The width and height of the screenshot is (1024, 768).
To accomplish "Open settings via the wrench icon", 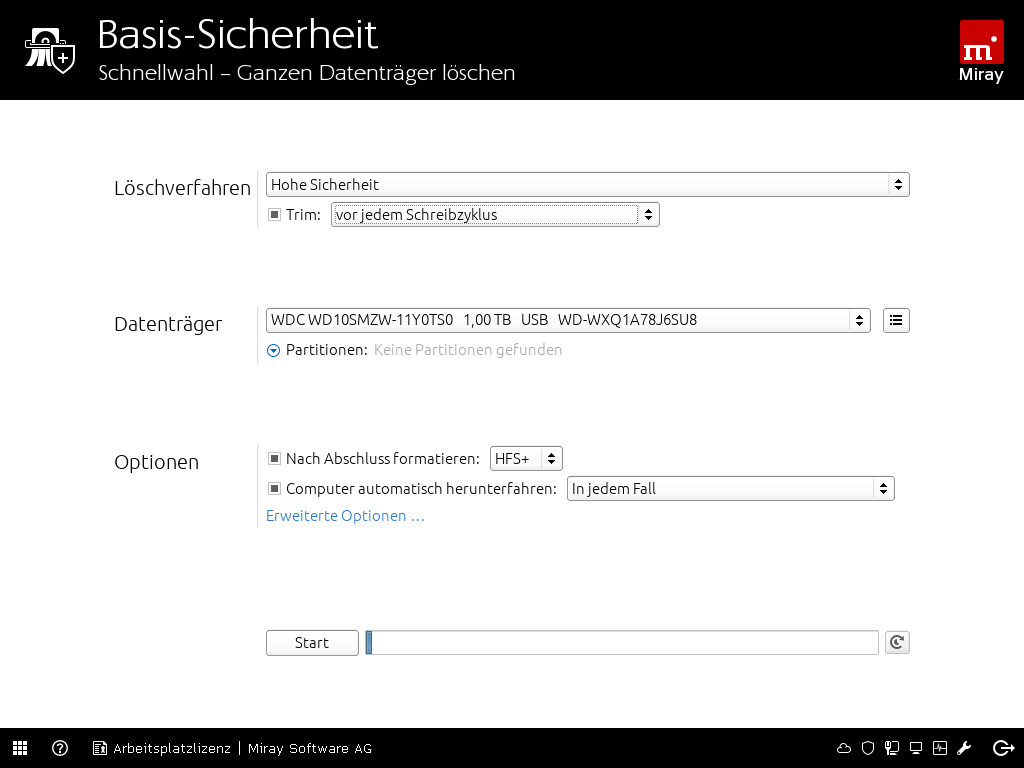I will coord(964,748).
